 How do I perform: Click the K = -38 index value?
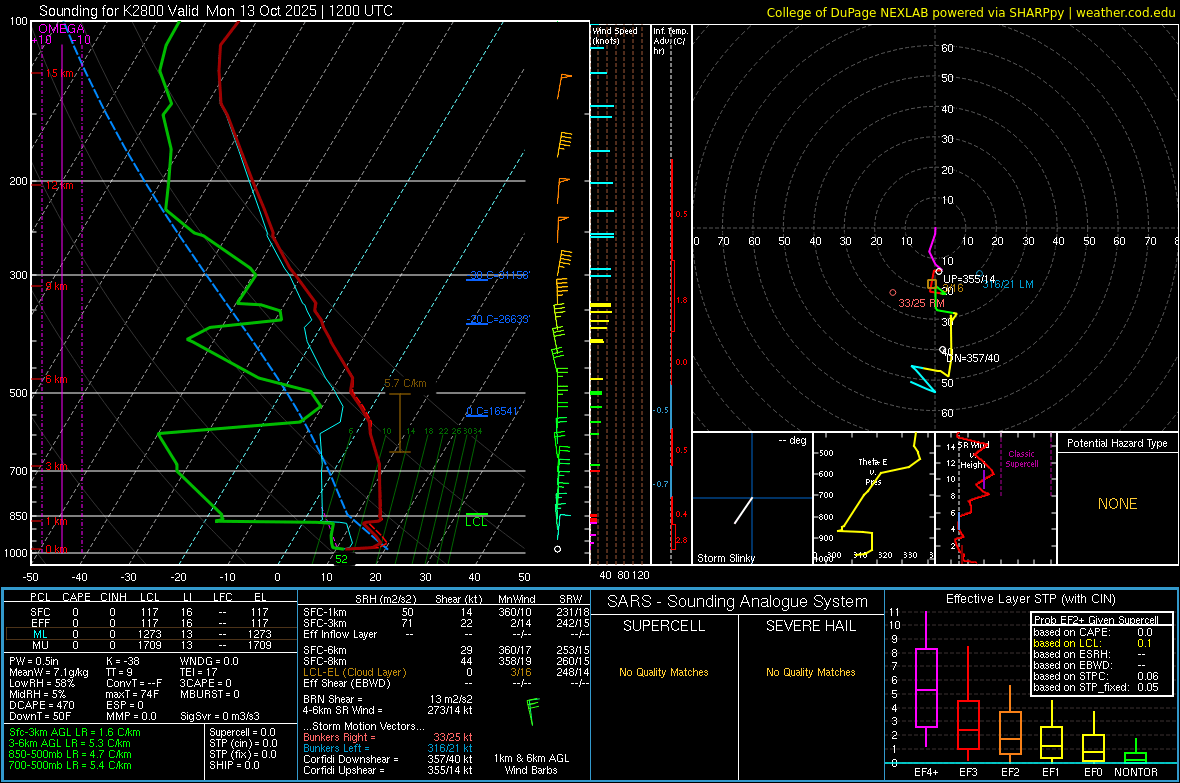coord(123,661)
